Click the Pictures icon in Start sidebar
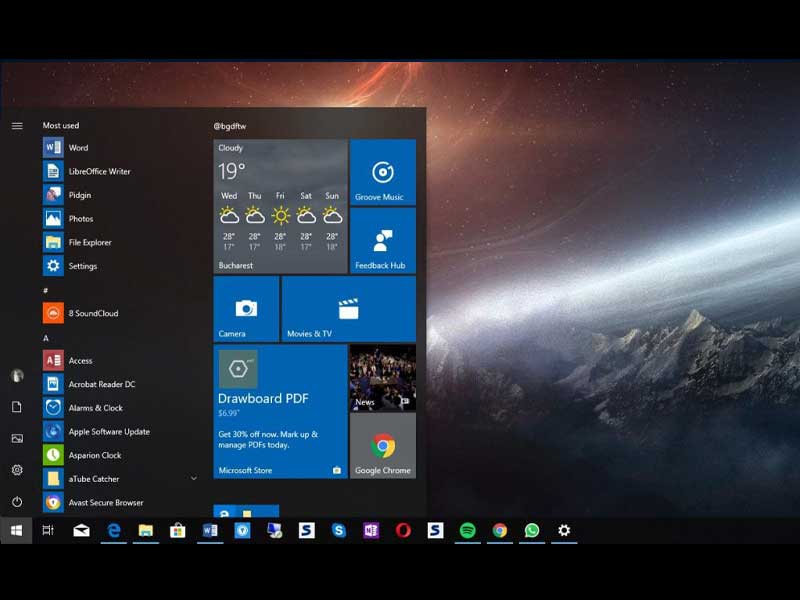 pos(17,438)
